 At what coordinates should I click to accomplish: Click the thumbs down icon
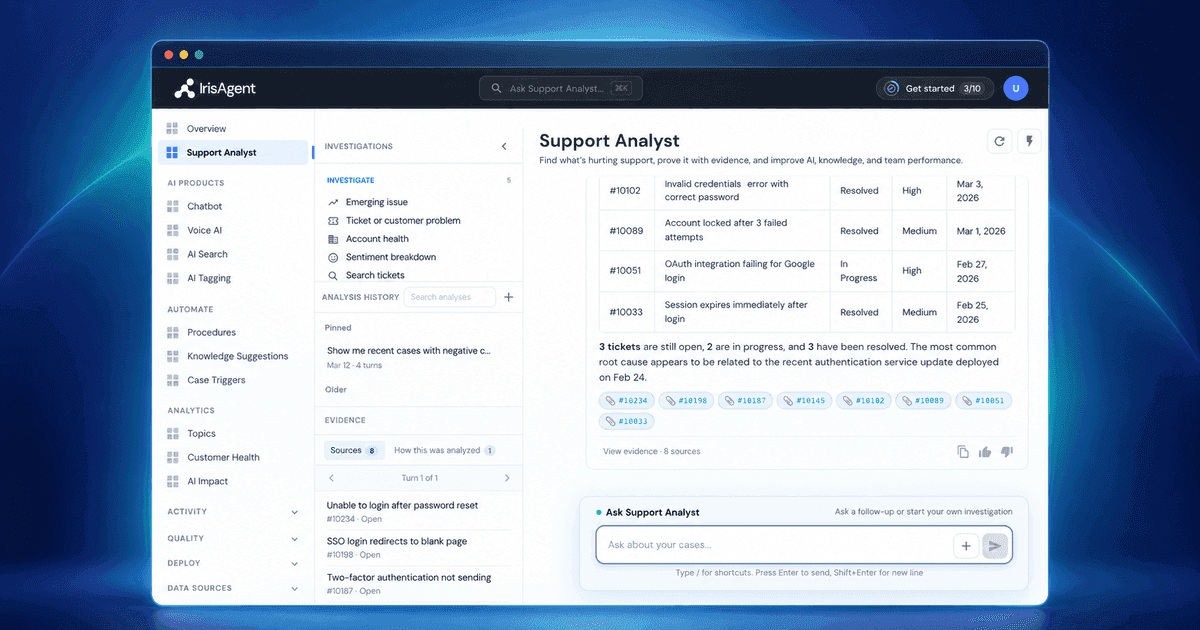(x=1007, y=452)
